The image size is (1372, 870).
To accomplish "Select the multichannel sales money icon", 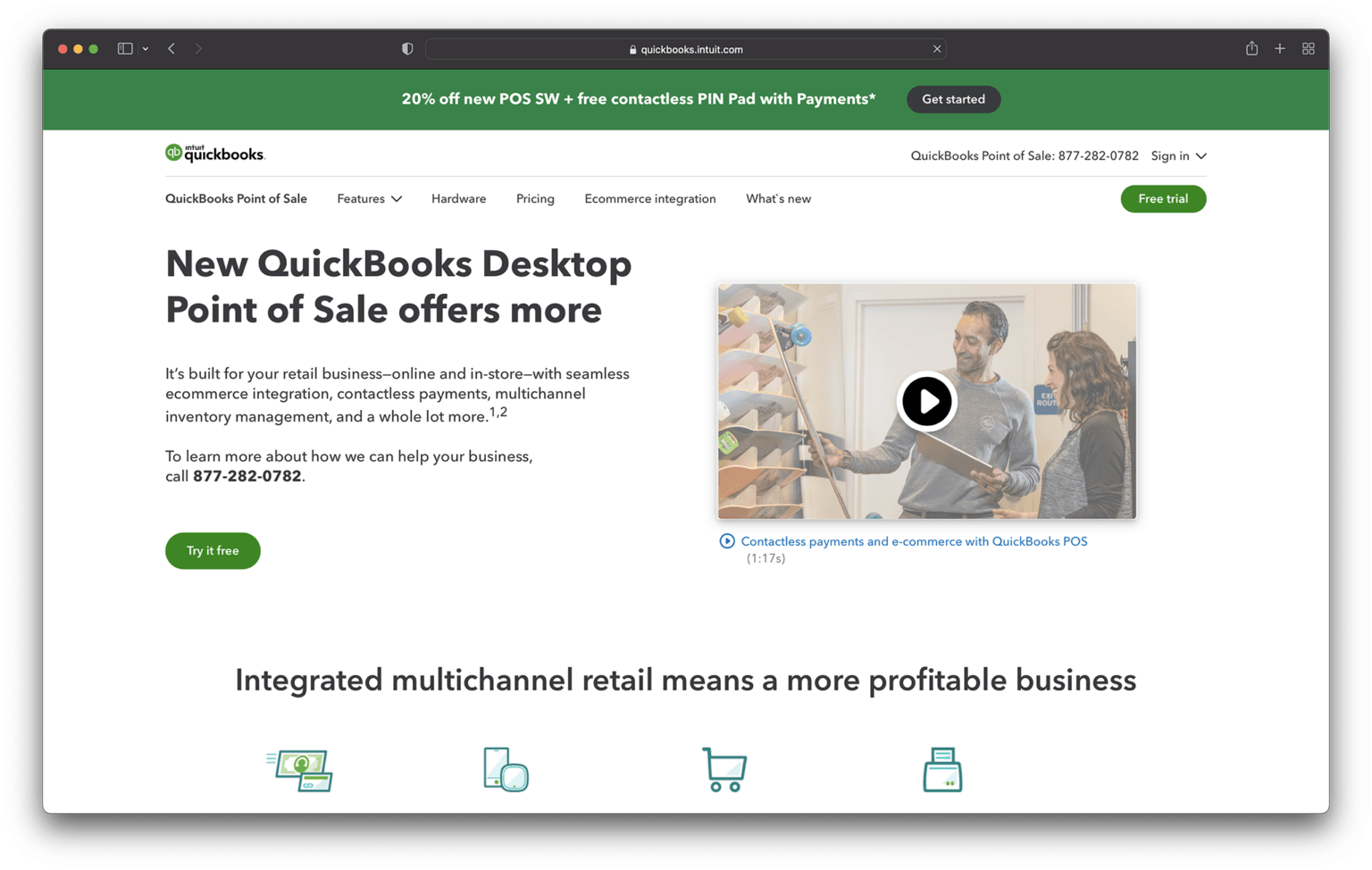I will coord(299,769).
